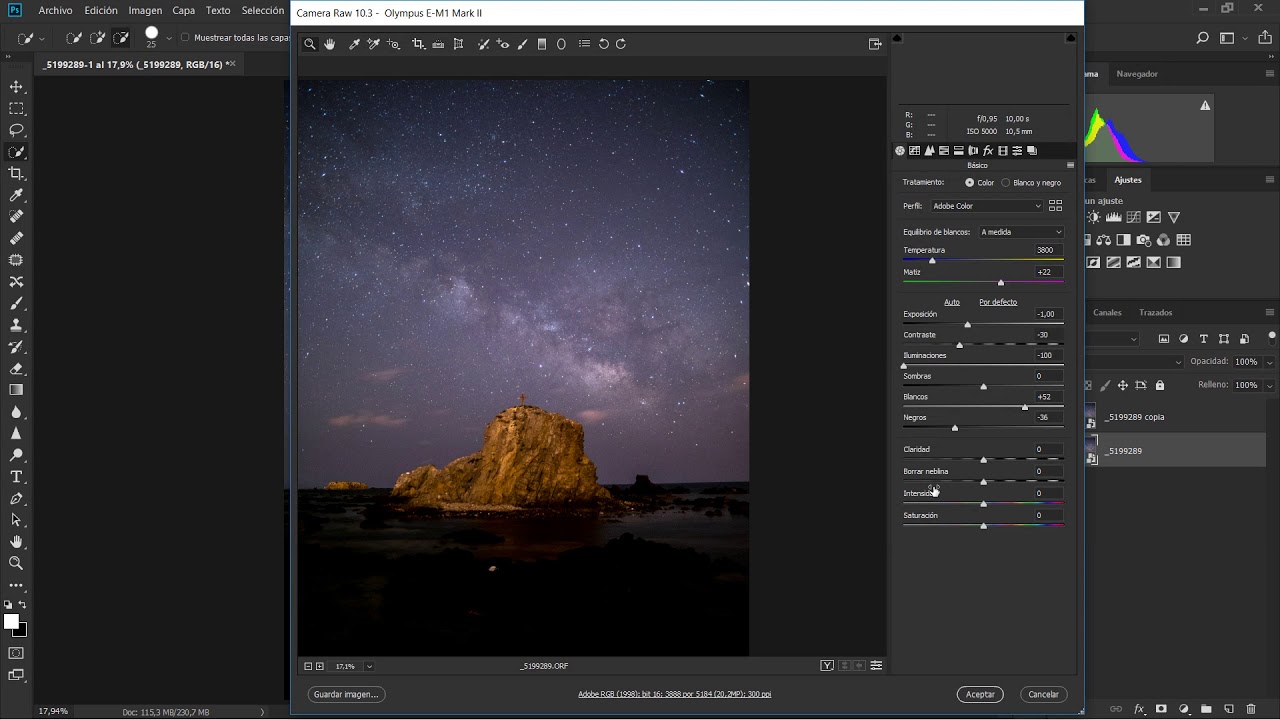
Task: Open the Lens Corrections panel tab
Action: [973, 151]
